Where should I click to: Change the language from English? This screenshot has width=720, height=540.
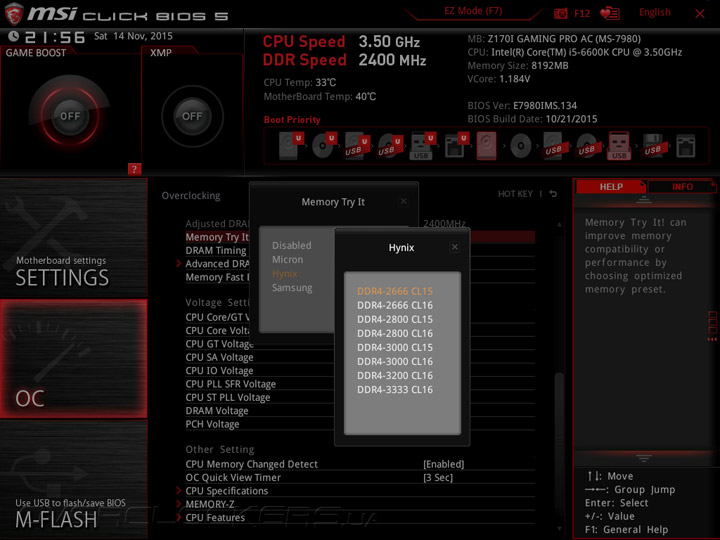[654, 12]
